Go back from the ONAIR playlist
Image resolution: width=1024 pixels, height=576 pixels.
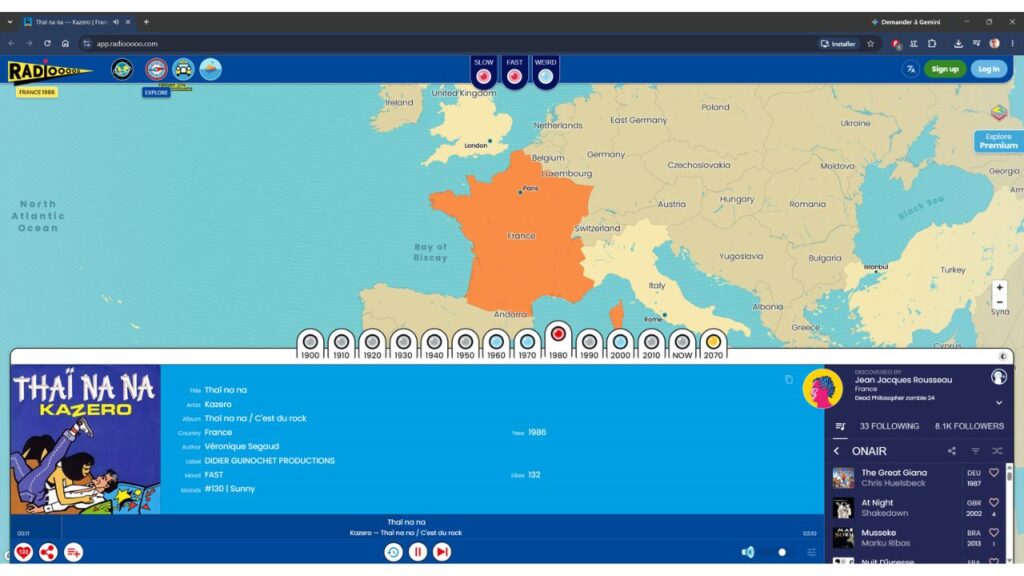tap(837, 451)
